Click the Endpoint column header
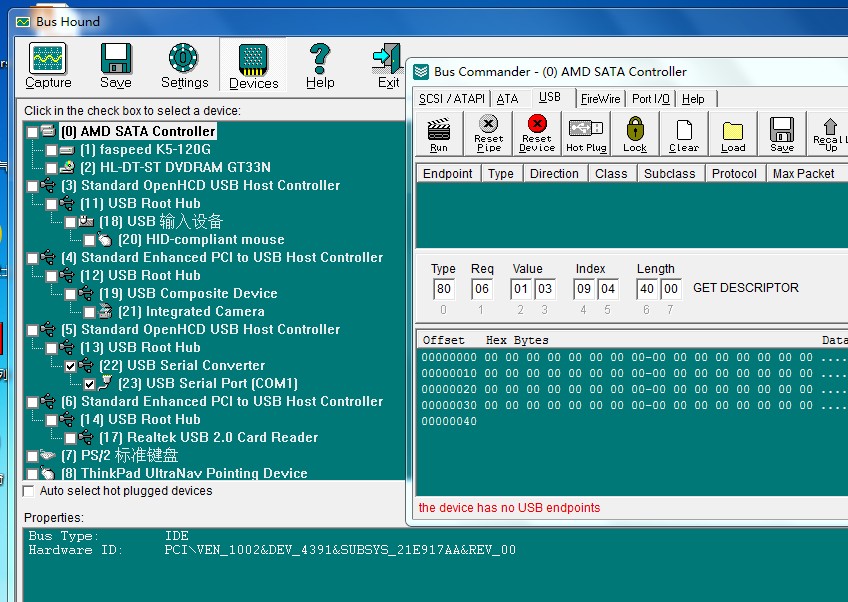Screen dimensions: 848x602 coord(447,173)
